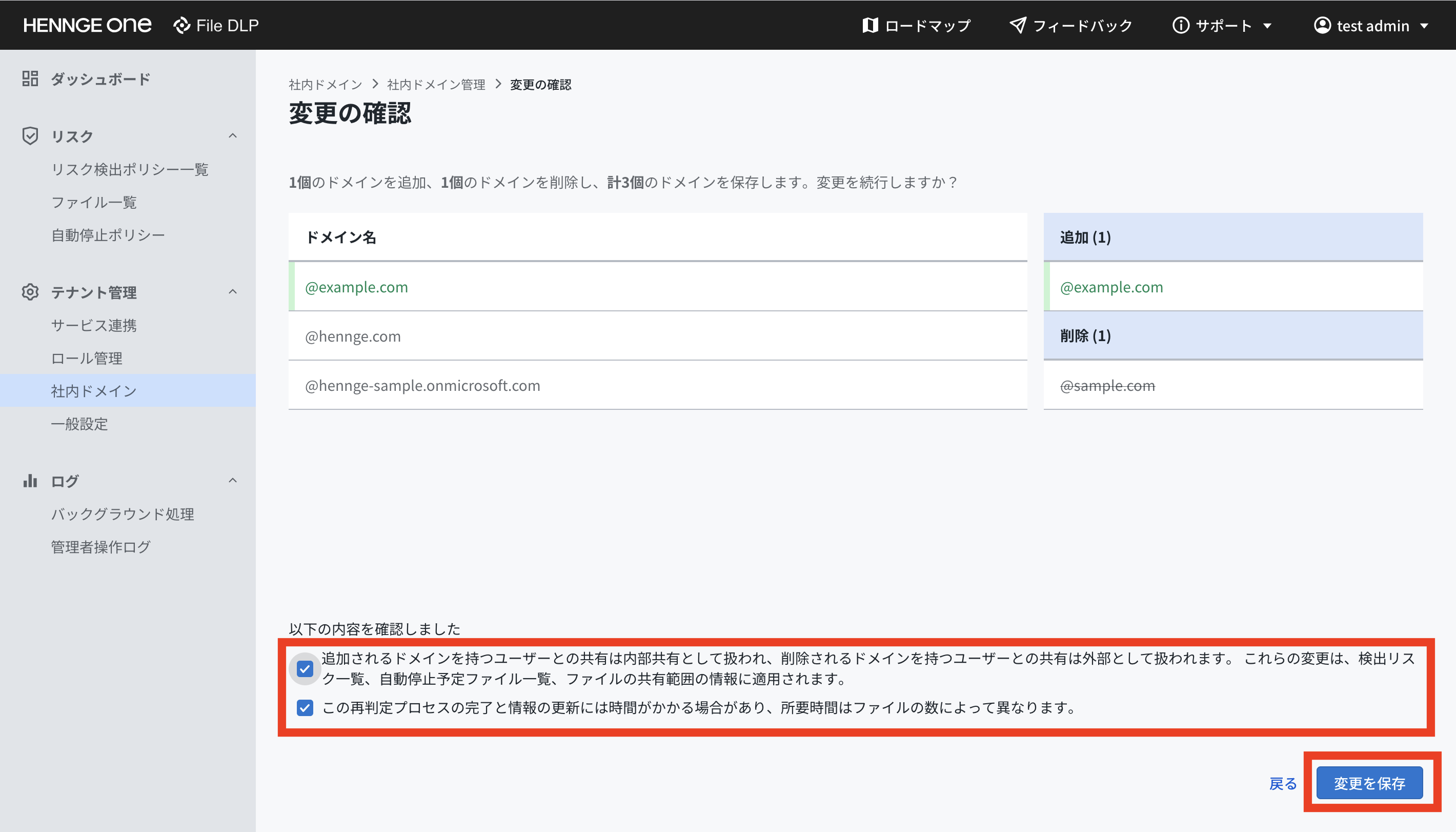The width and height of the screenshot is (1456, 832).
Task: Collapse the リスク sidebar section
Action: pos(232,135)
